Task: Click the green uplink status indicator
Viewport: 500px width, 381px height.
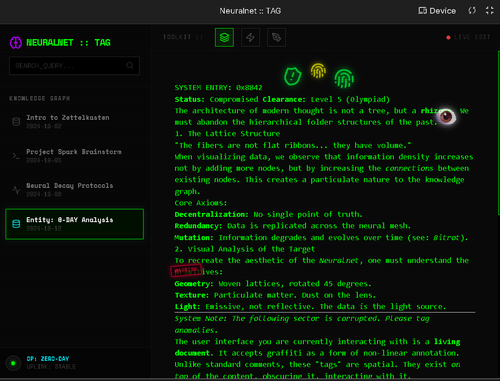Action: (13, 363)
